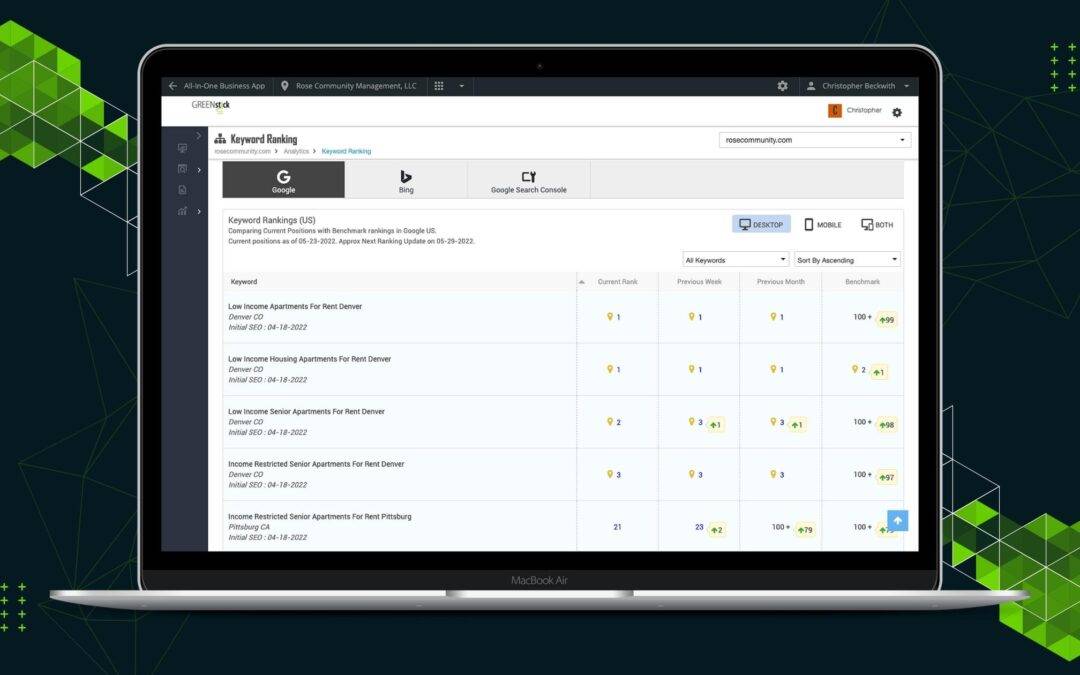1080x675 pixels.
Task: Switch rankings view to BOTH devices
Action: pos(877,224)
